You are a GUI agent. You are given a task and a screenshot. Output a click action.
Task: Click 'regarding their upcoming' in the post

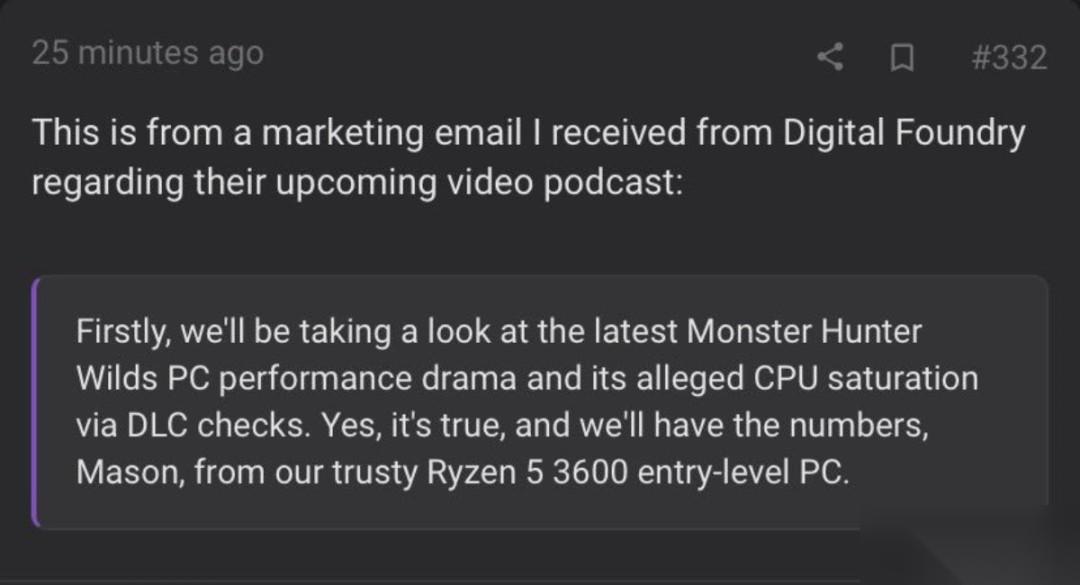point(234,183)
